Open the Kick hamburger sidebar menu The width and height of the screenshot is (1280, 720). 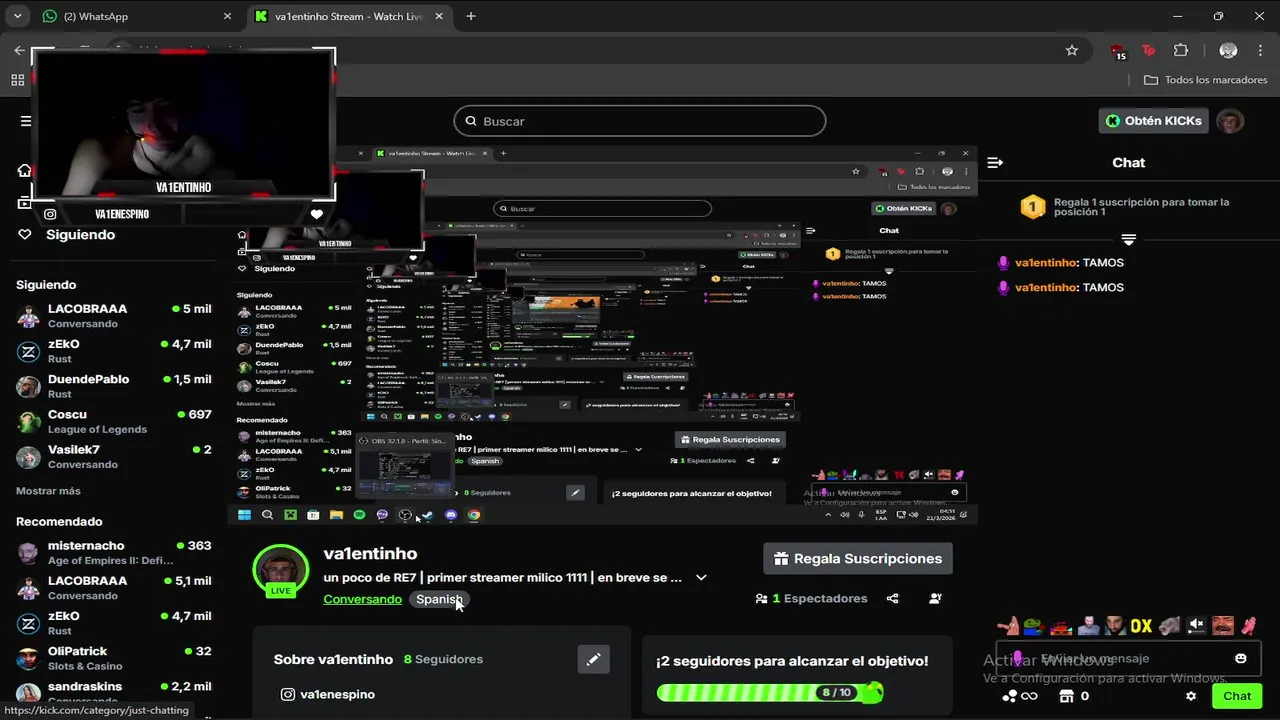tap(24, 121)
